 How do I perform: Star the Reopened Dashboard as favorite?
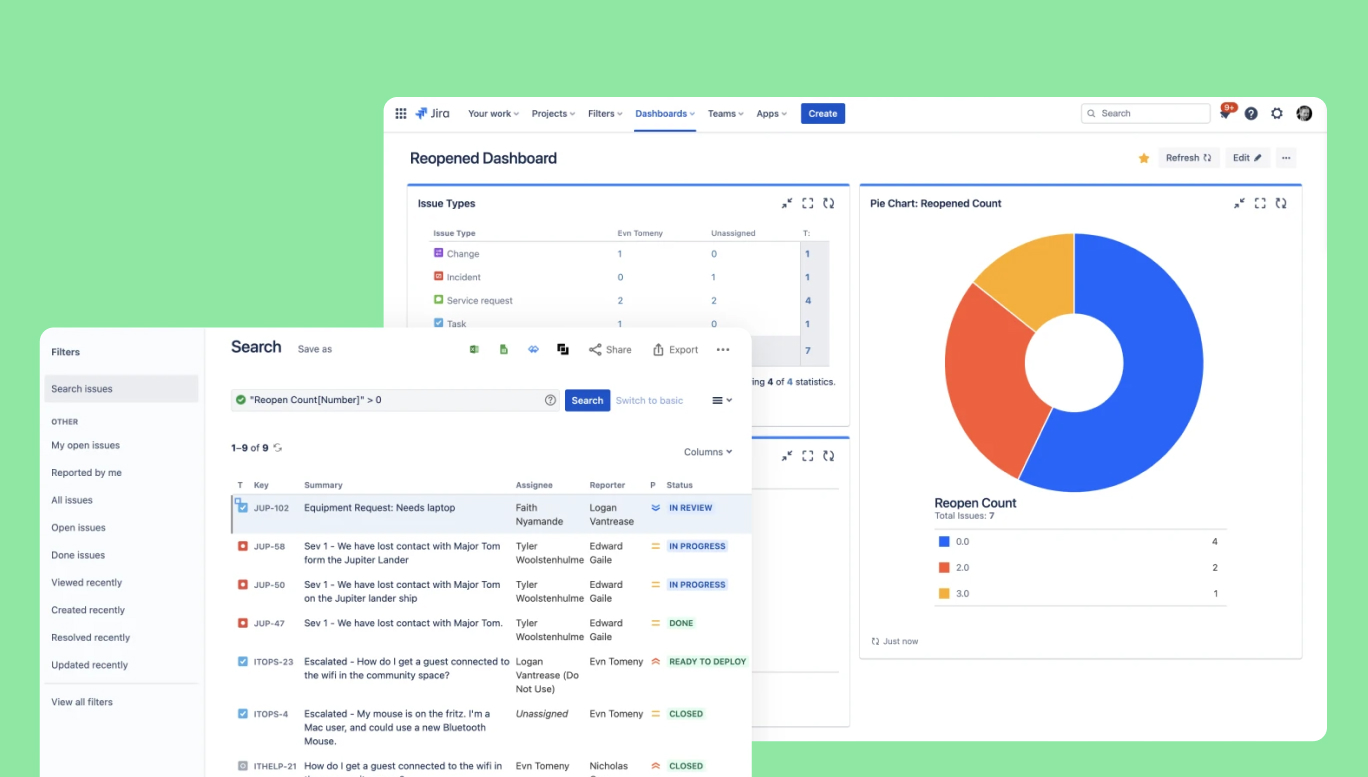click(x=1144, y=158)
